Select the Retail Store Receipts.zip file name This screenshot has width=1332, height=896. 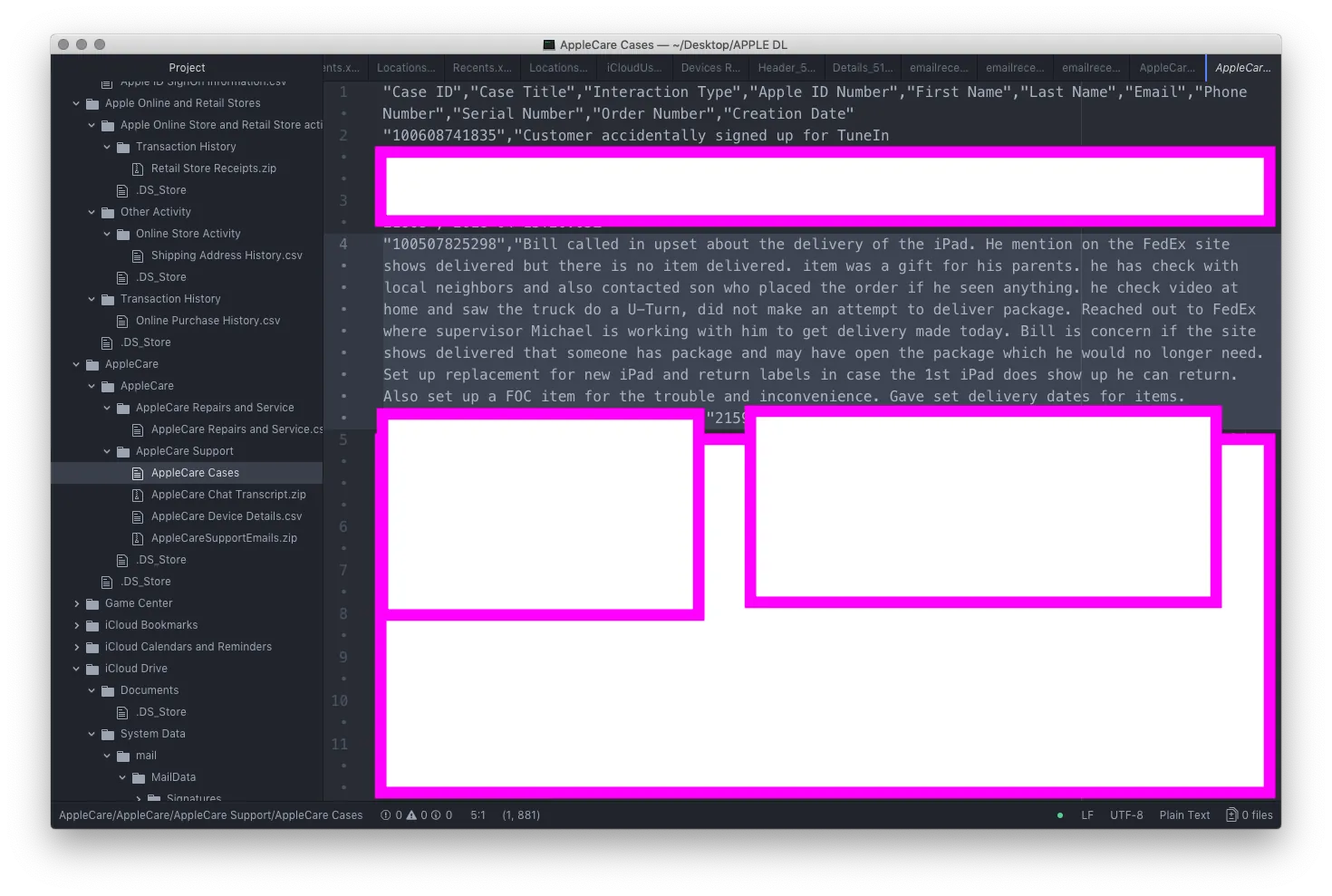tap(214, 169)
